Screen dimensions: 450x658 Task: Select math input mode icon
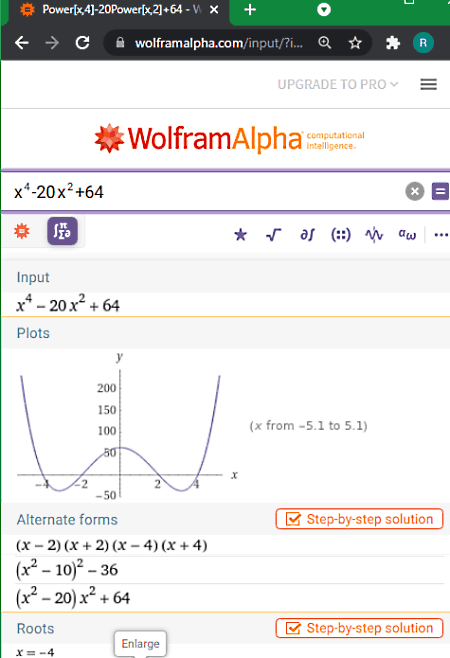coord(62,231)
